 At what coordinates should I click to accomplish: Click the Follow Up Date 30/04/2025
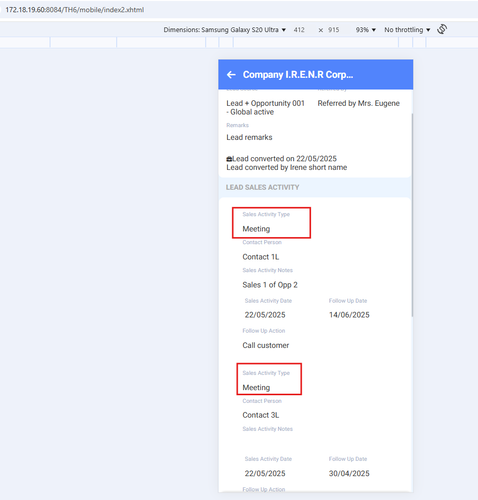[349, 474]
